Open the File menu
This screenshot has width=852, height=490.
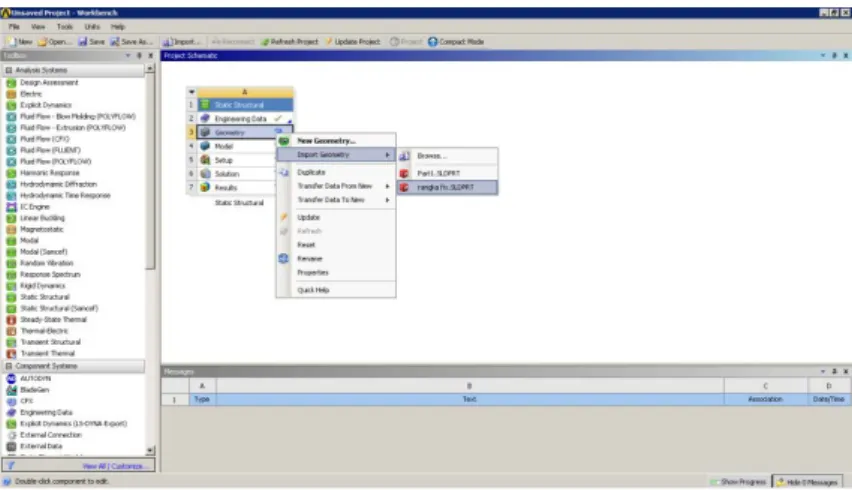coord(14,27)
